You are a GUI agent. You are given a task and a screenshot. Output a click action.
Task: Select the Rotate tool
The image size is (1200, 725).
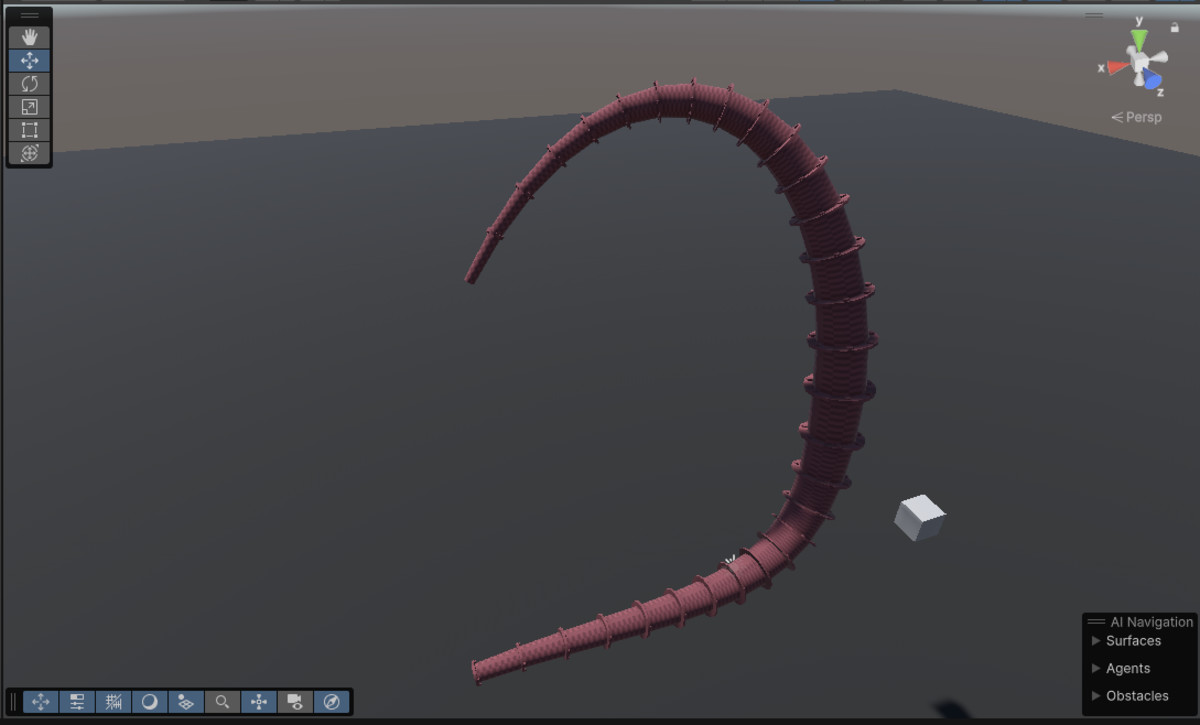click(29, 83)
